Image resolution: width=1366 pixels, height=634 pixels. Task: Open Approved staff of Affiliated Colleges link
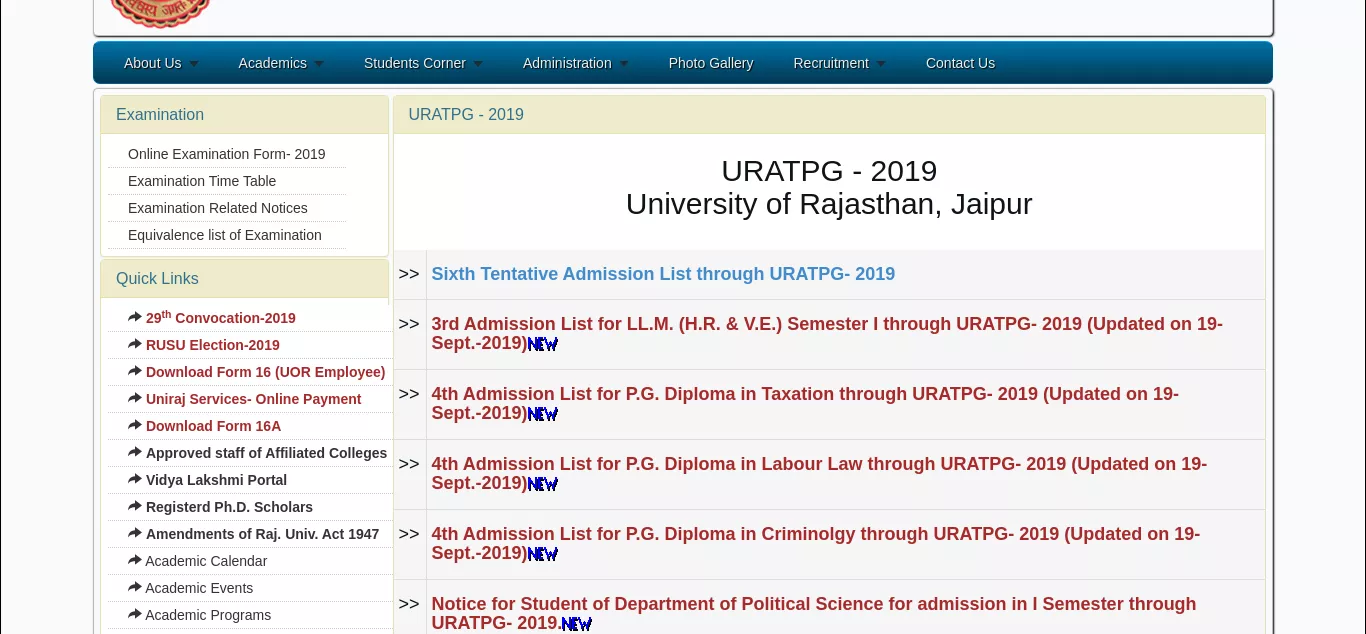point(267,453)
